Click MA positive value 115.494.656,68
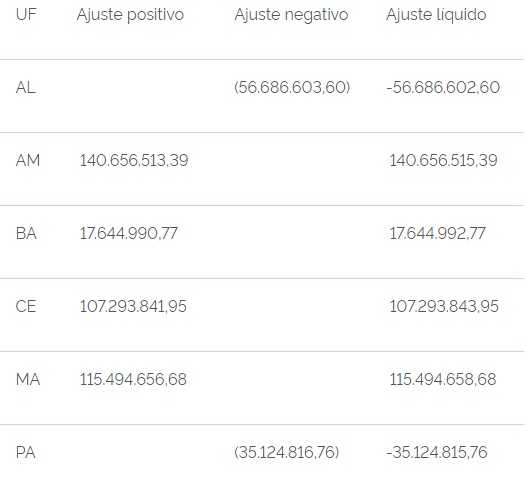The height and width of the screenshot is (495, 526). coord(133,380)
